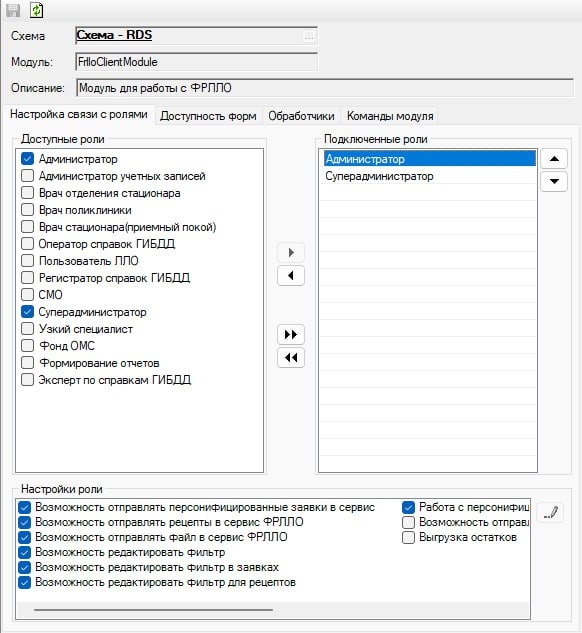Screen dimensions: 582x633
Task: Check the СМО role
Action: (27, 294)
